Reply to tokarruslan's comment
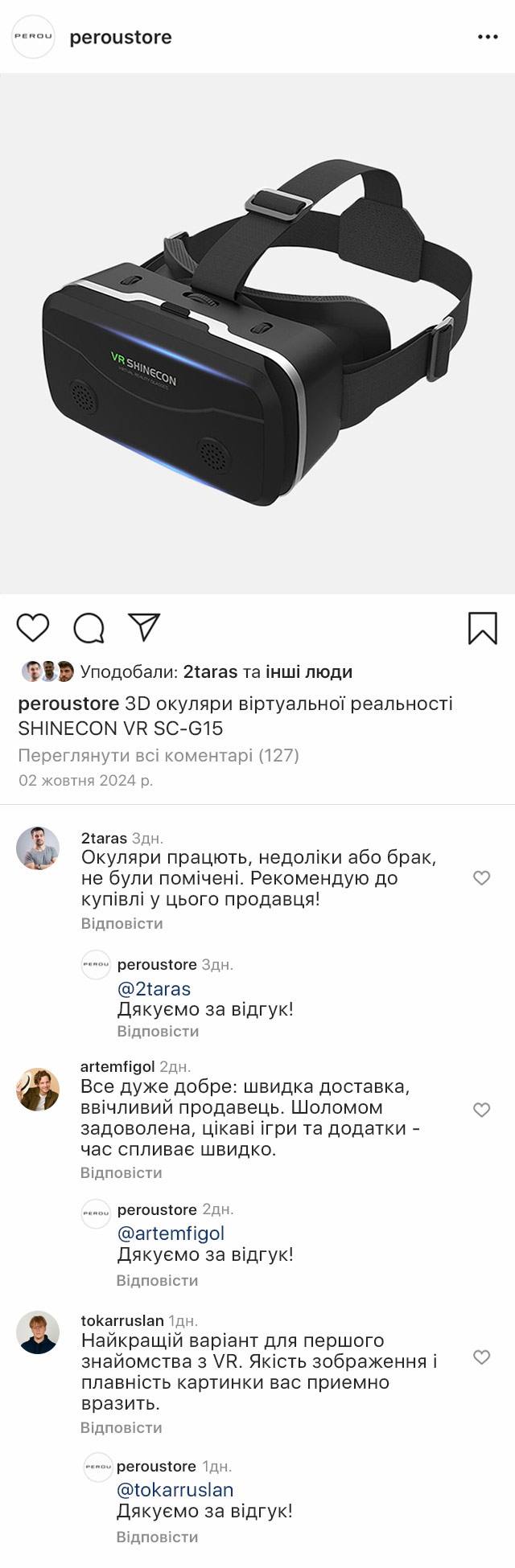 [121, 1427]
